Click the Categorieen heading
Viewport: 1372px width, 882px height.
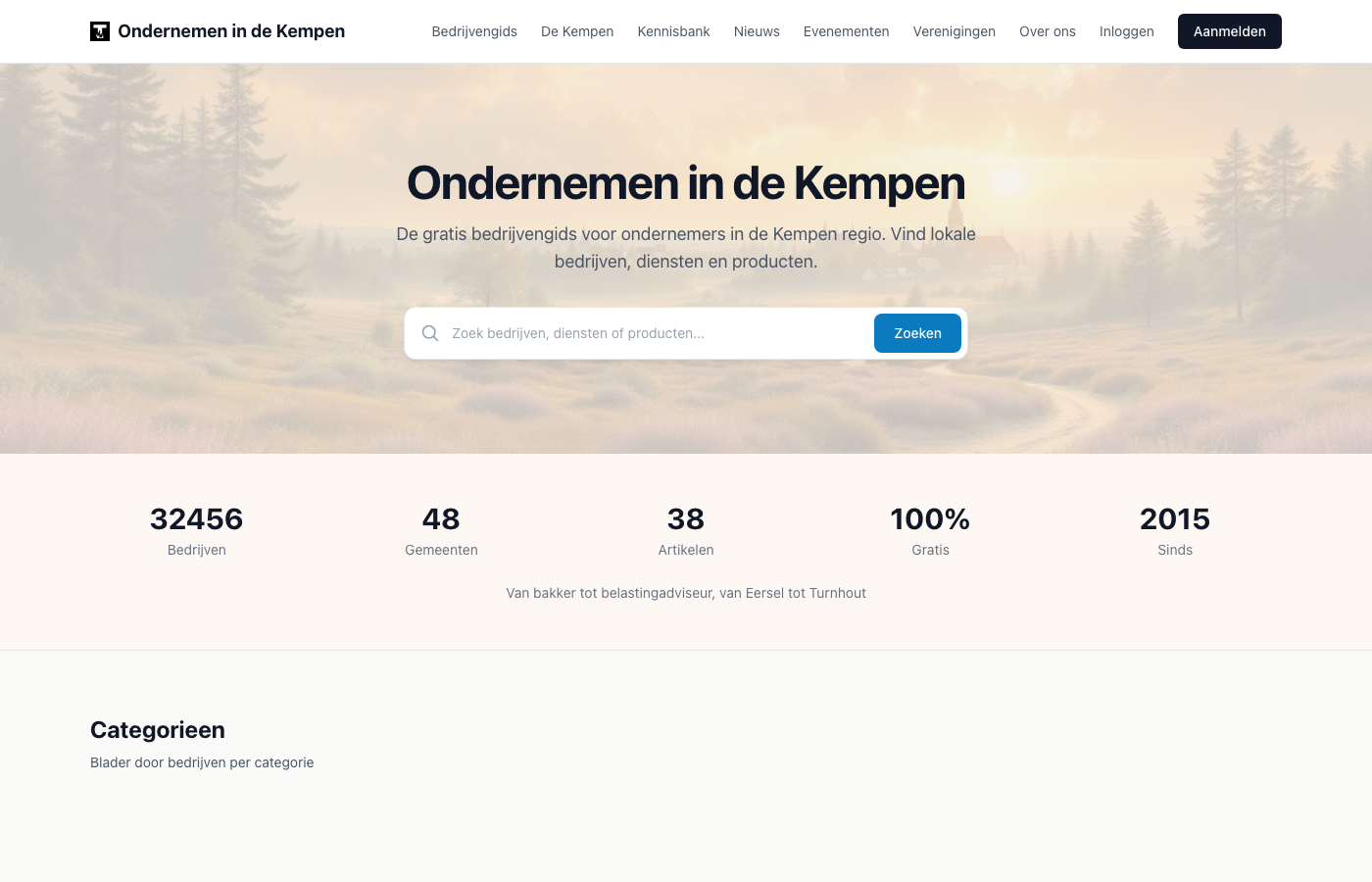[157, 730]
